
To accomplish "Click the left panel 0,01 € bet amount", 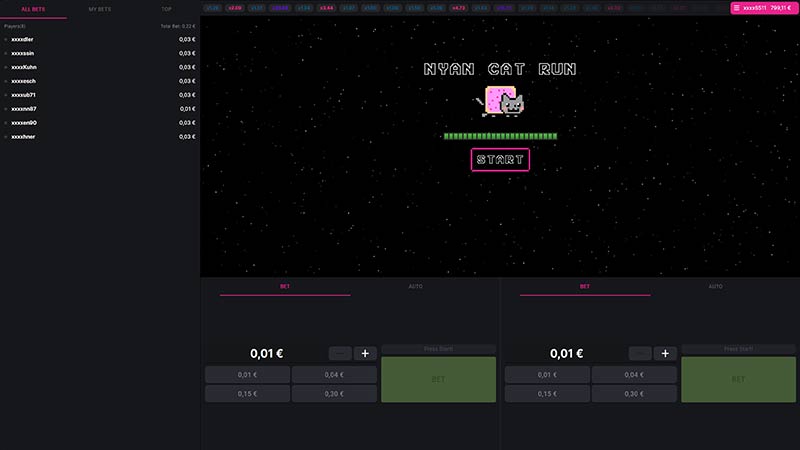I will point(266,354).
